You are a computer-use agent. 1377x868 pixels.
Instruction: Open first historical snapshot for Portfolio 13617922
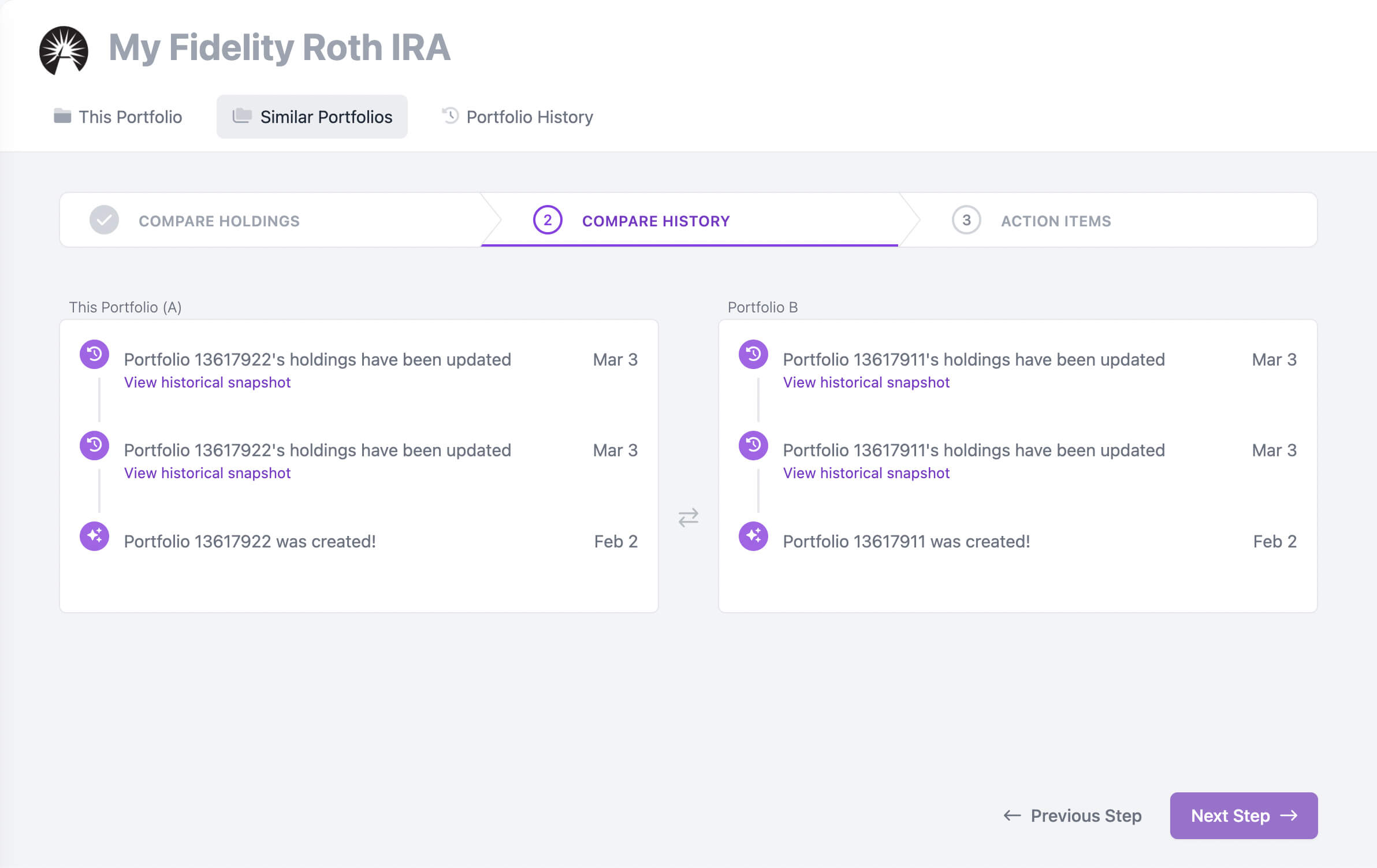tap(207, 382)
